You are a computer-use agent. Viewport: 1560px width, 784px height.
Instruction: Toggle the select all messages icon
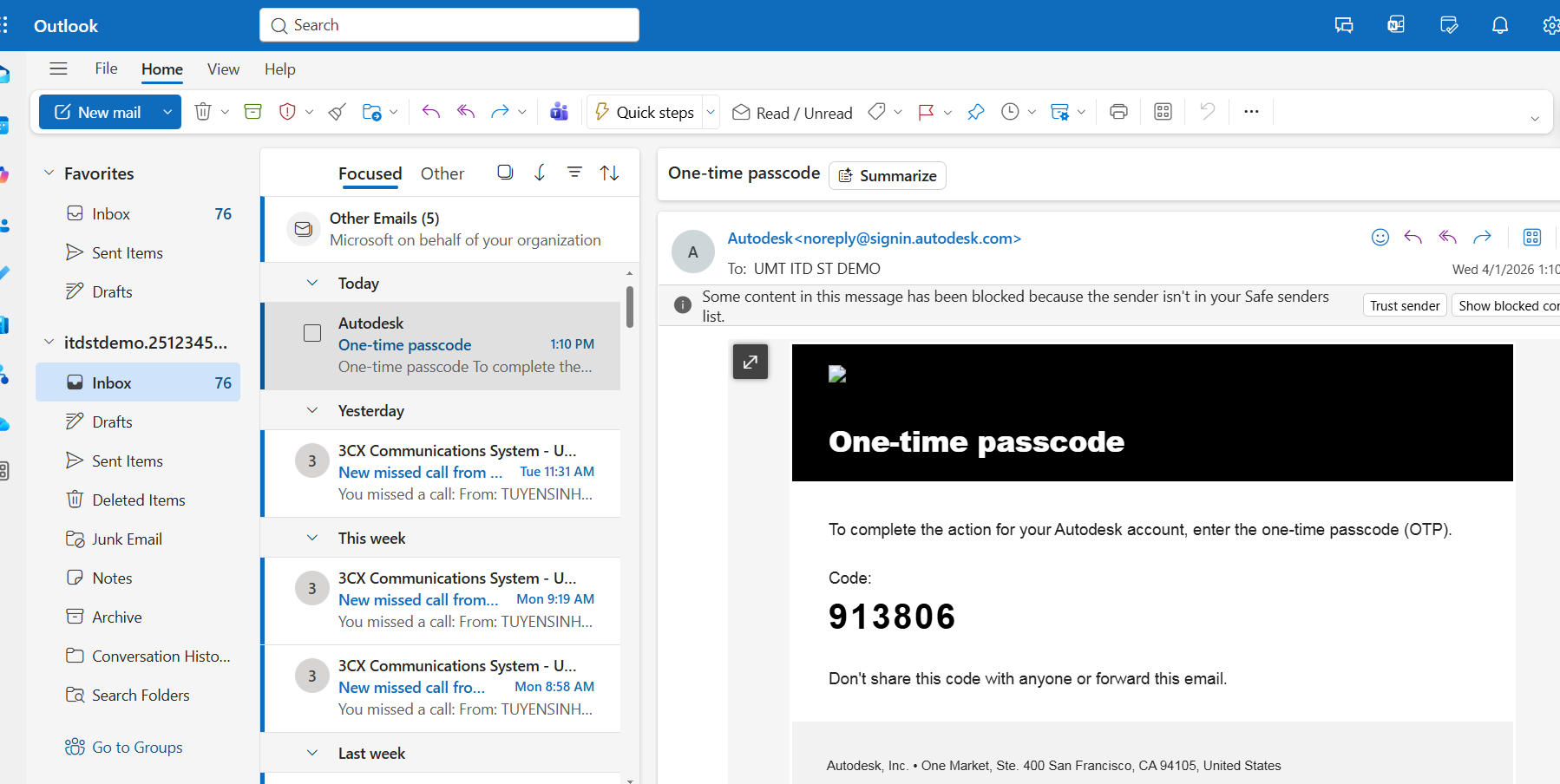[505, 173]
